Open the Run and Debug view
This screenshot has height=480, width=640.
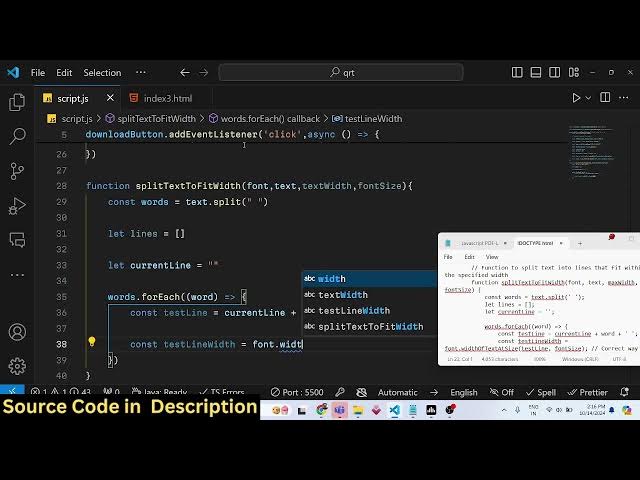[17, 206]
